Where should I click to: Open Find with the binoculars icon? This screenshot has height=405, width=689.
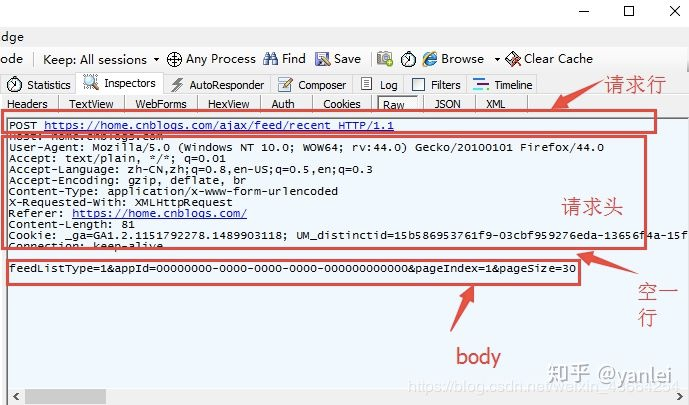pyautogui.click(x=270, y=59)
